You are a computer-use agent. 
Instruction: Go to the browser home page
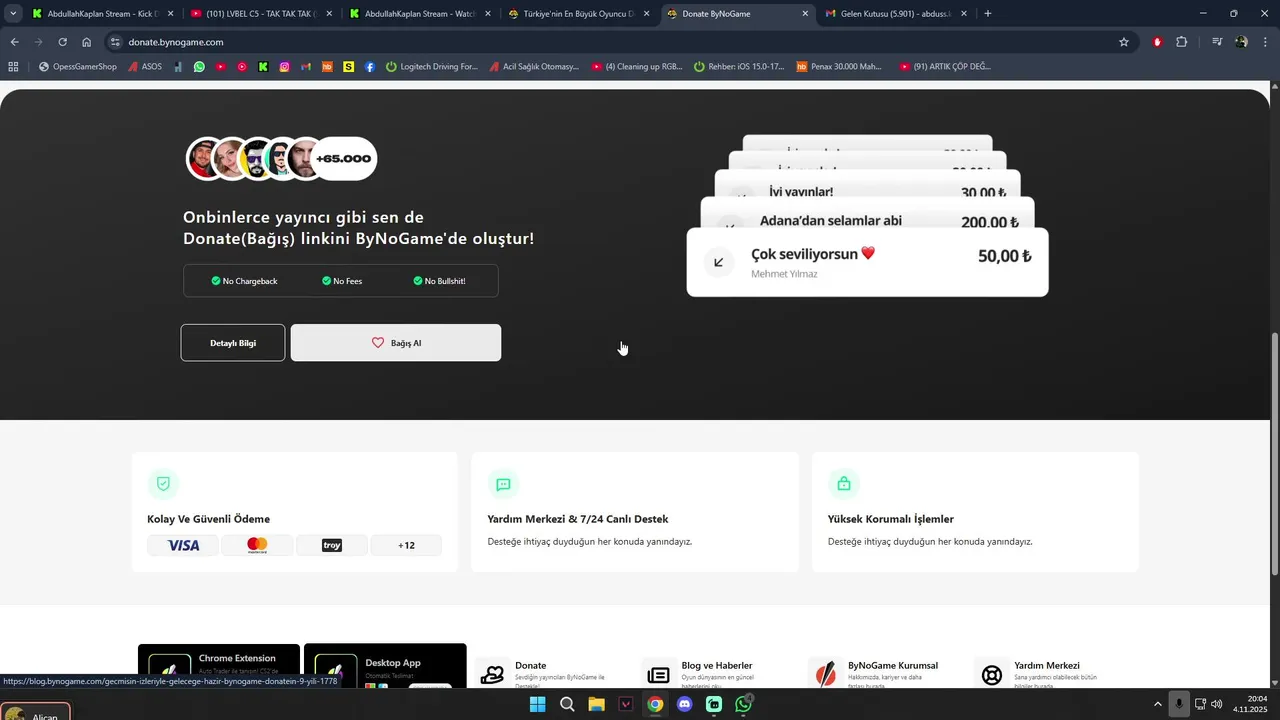(x=87, y=42)
